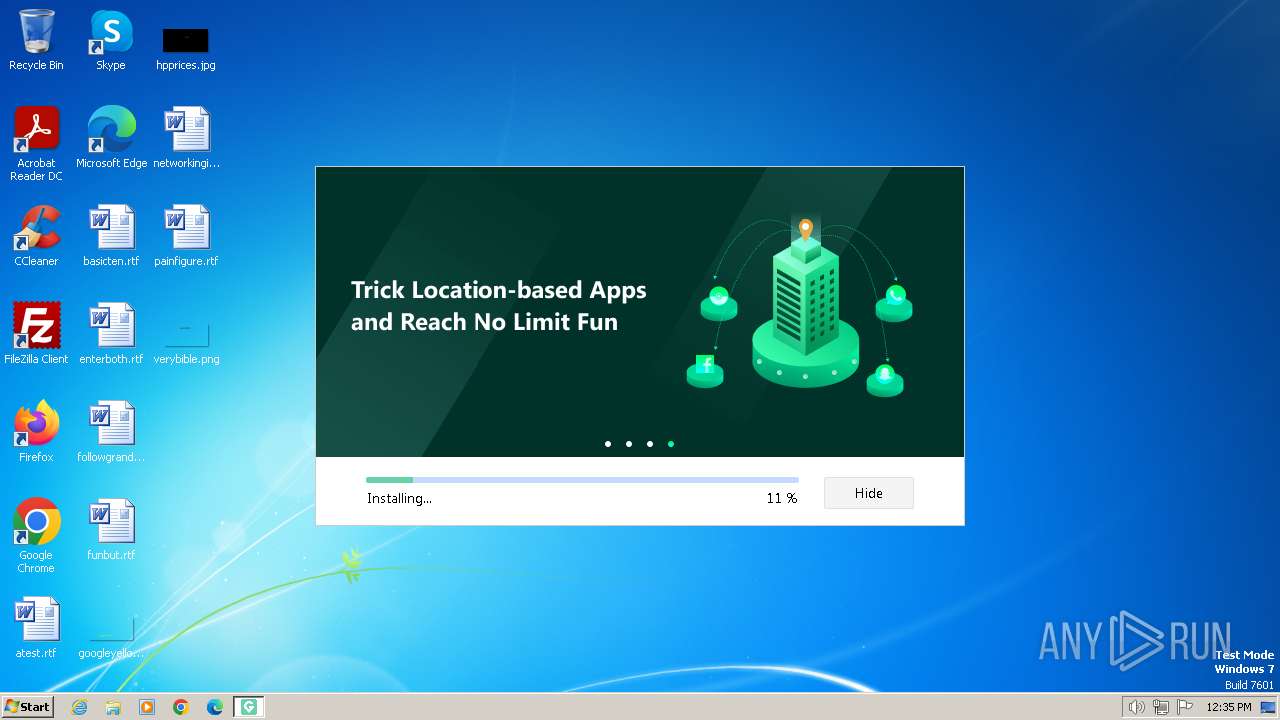The image size is (1280, 720).
Task: Open network status tray icon
Action: point(1161,707)
